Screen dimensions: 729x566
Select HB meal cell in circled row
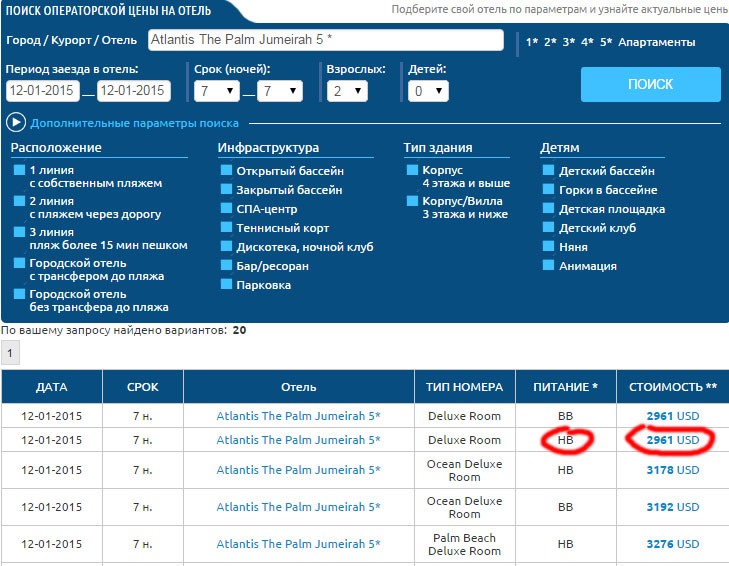(566, 440)
